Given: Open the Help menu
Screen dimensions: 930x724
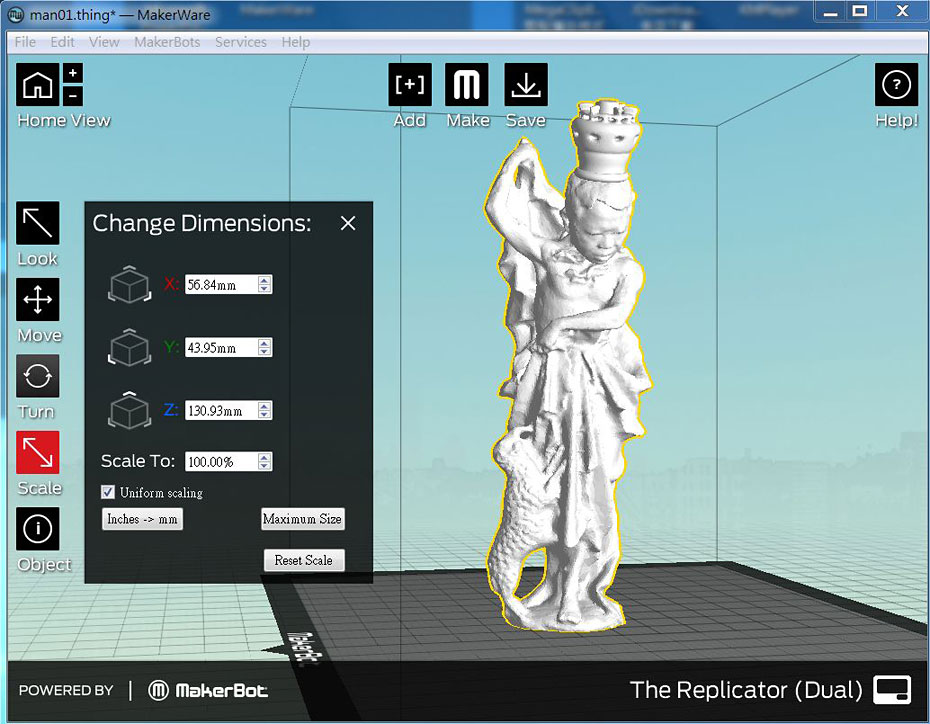Looking at the screenshot, I should pyautogui.click(x=295, y=42).
